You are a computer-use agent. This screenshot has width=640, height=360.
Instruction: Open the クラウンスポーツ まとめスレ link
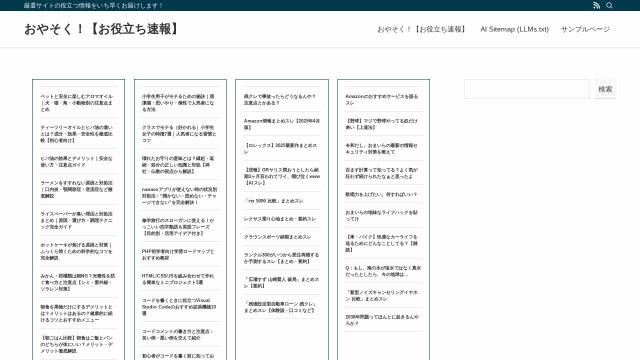(278, 237)
